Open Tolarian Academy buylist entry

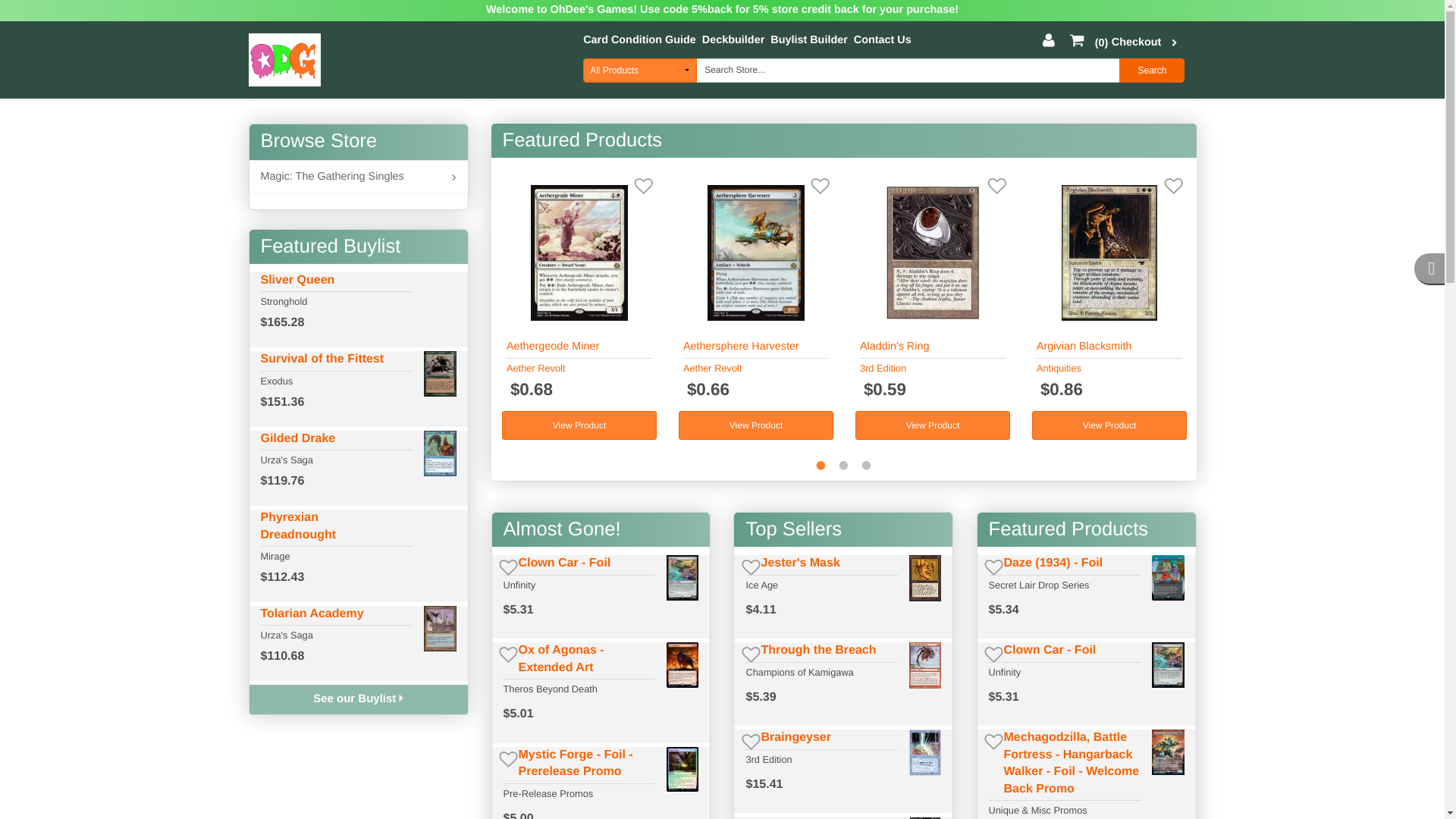(x=312, y=613)
